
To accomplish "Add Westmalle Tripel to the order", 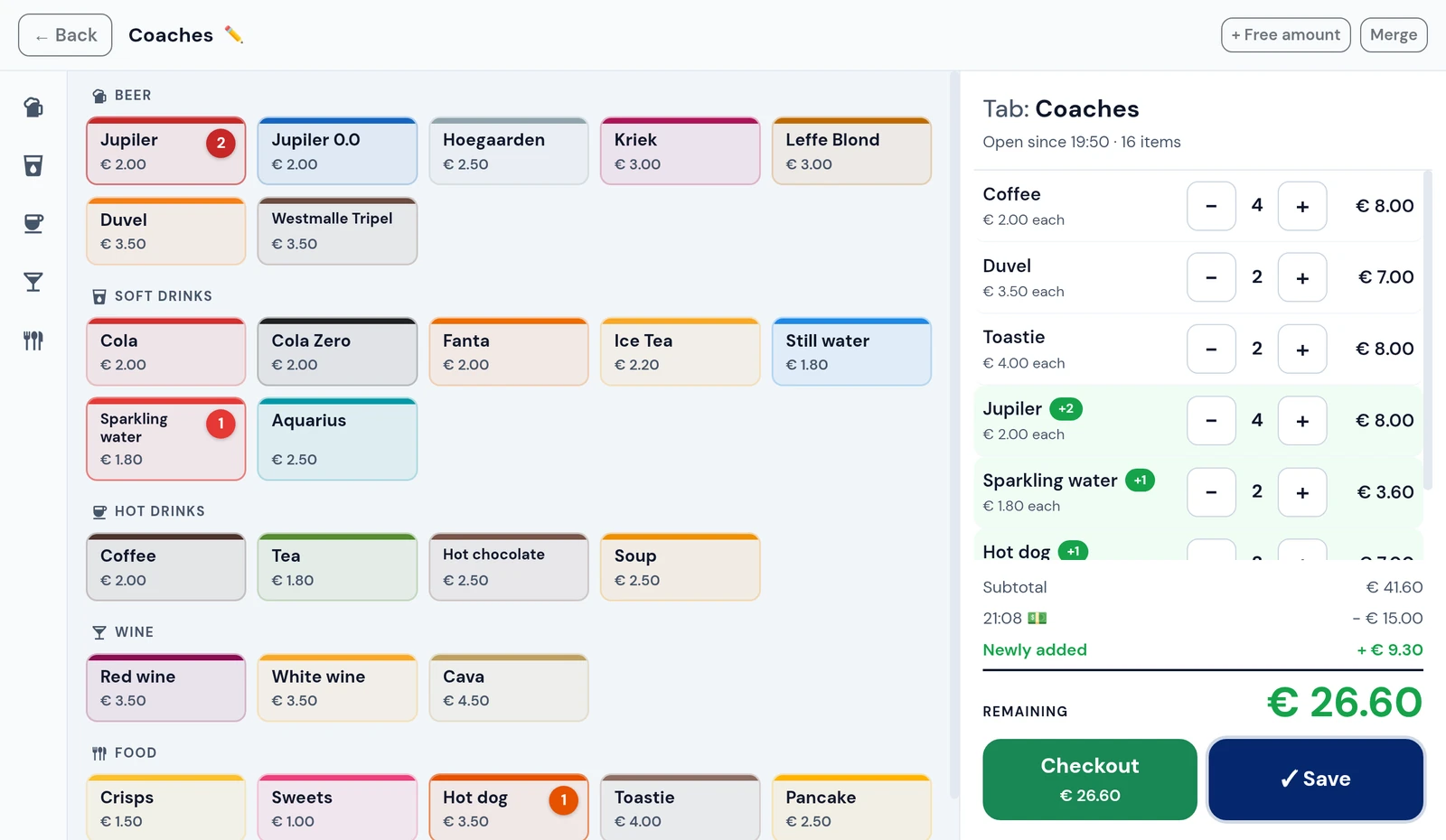I will coord(337,231).
